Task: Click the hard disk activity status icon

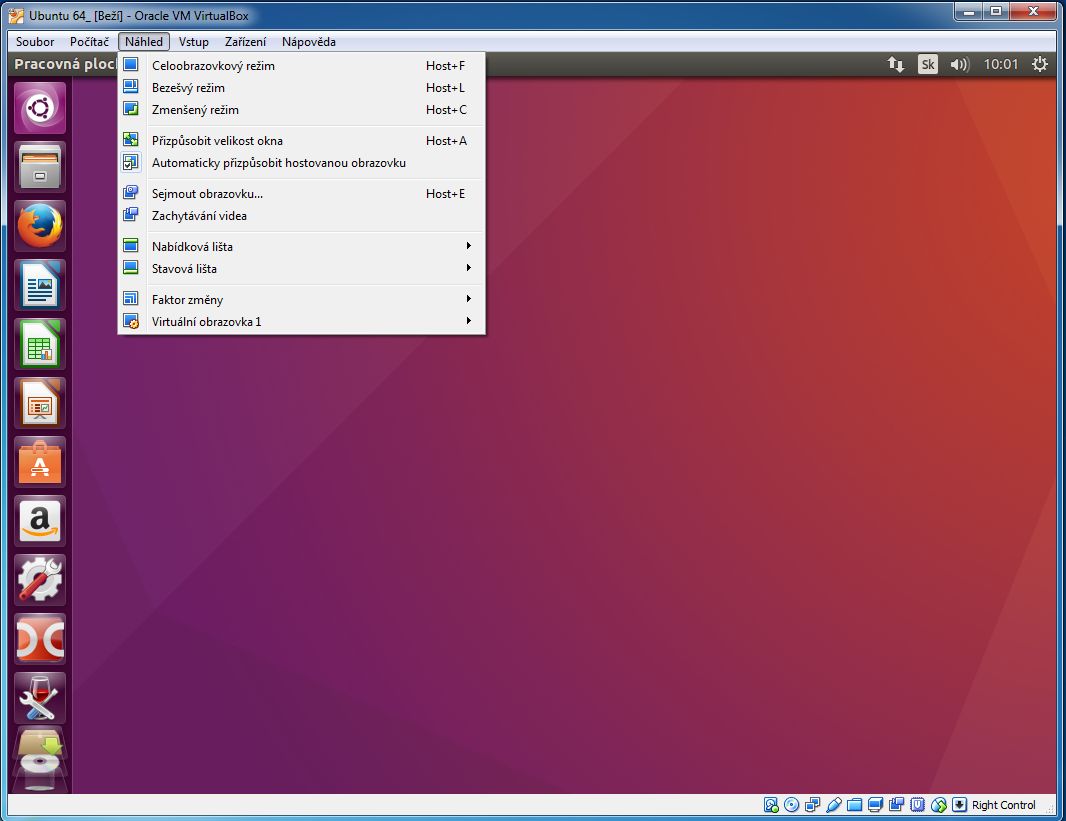Action: click(771, 805)
